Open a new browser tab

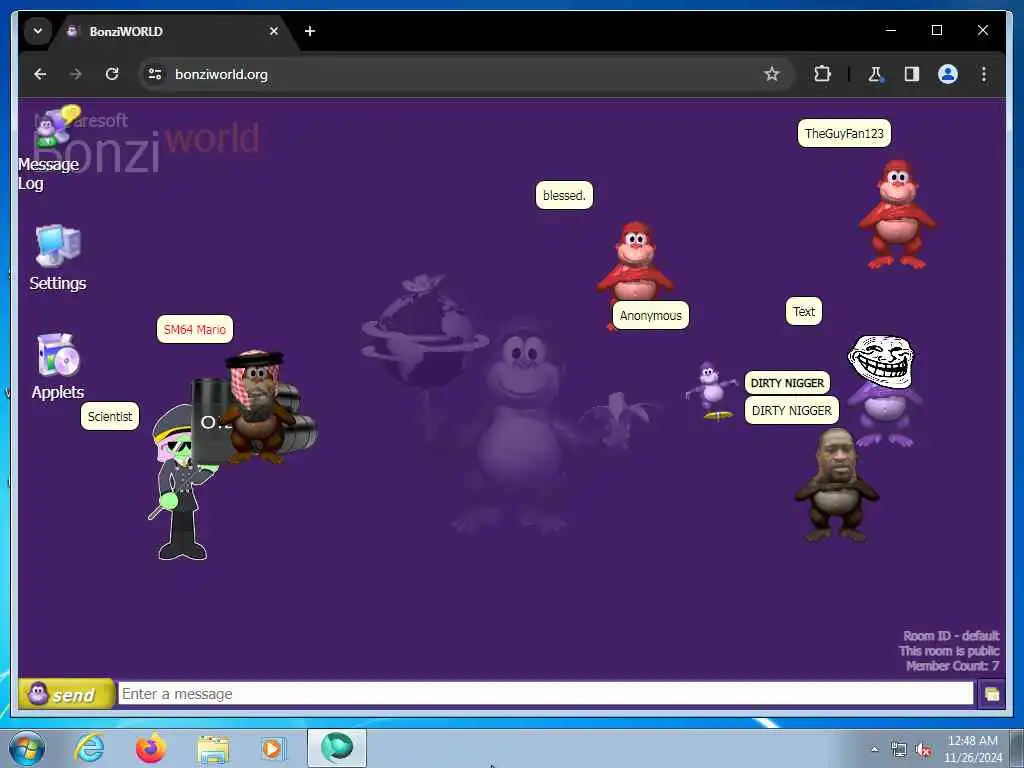click(x=310, y=31)
